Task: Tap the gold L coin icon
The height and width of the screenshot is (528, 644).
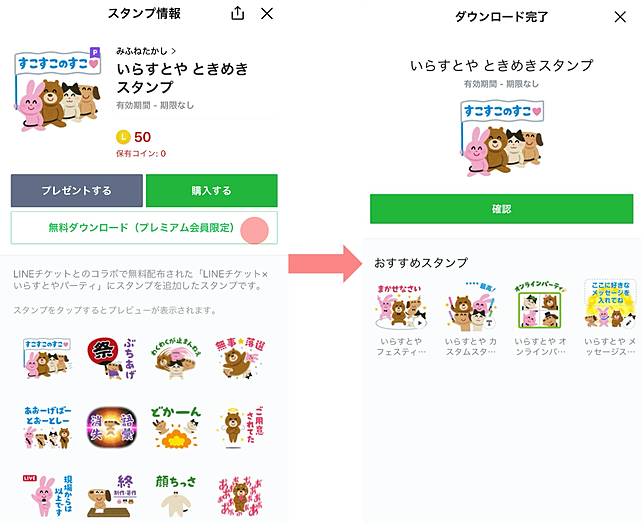Action: (x=123, y=137)
